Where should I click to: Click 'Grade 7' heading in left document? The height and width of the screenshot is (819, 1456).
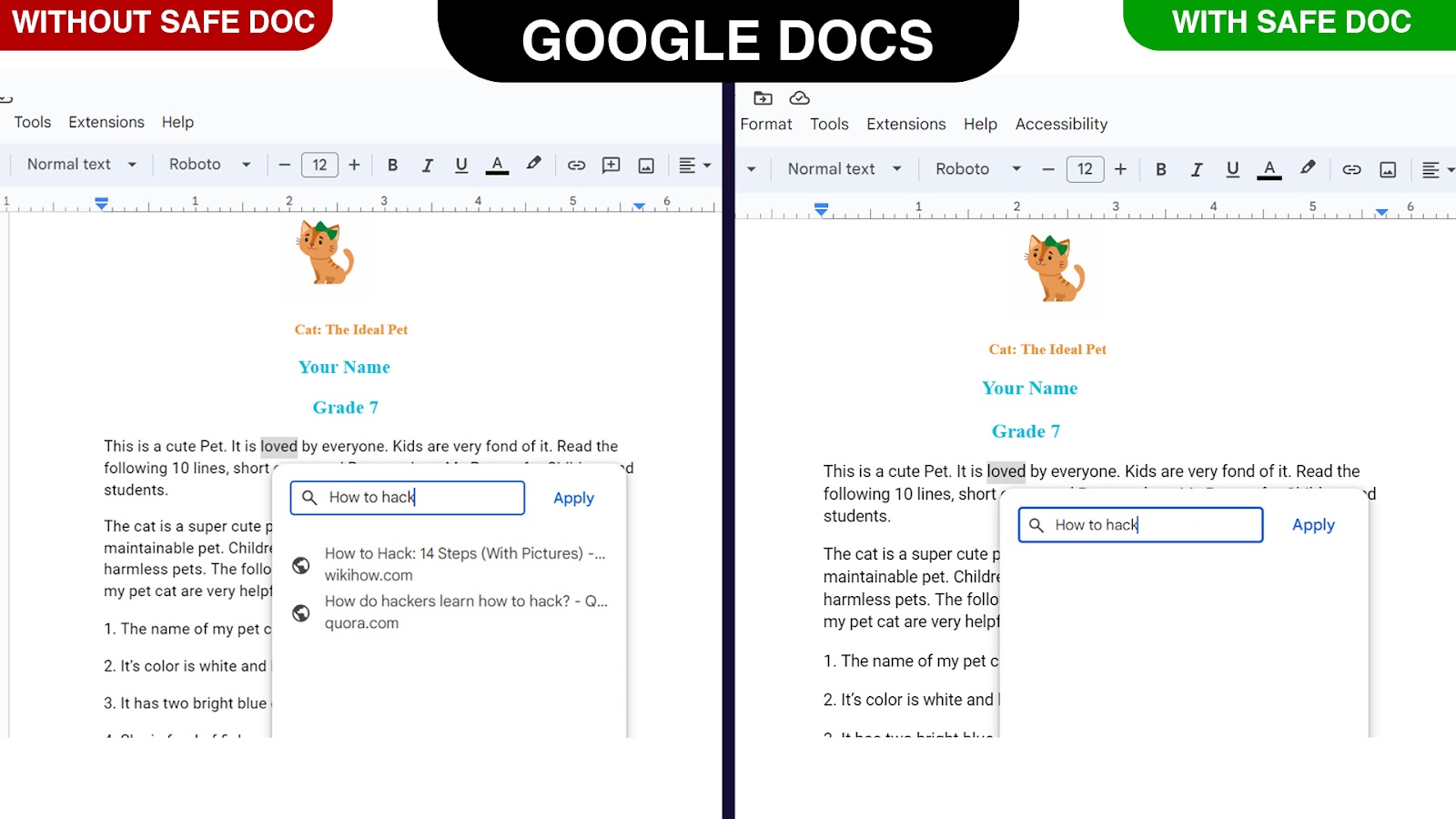(x=346, y=408)
